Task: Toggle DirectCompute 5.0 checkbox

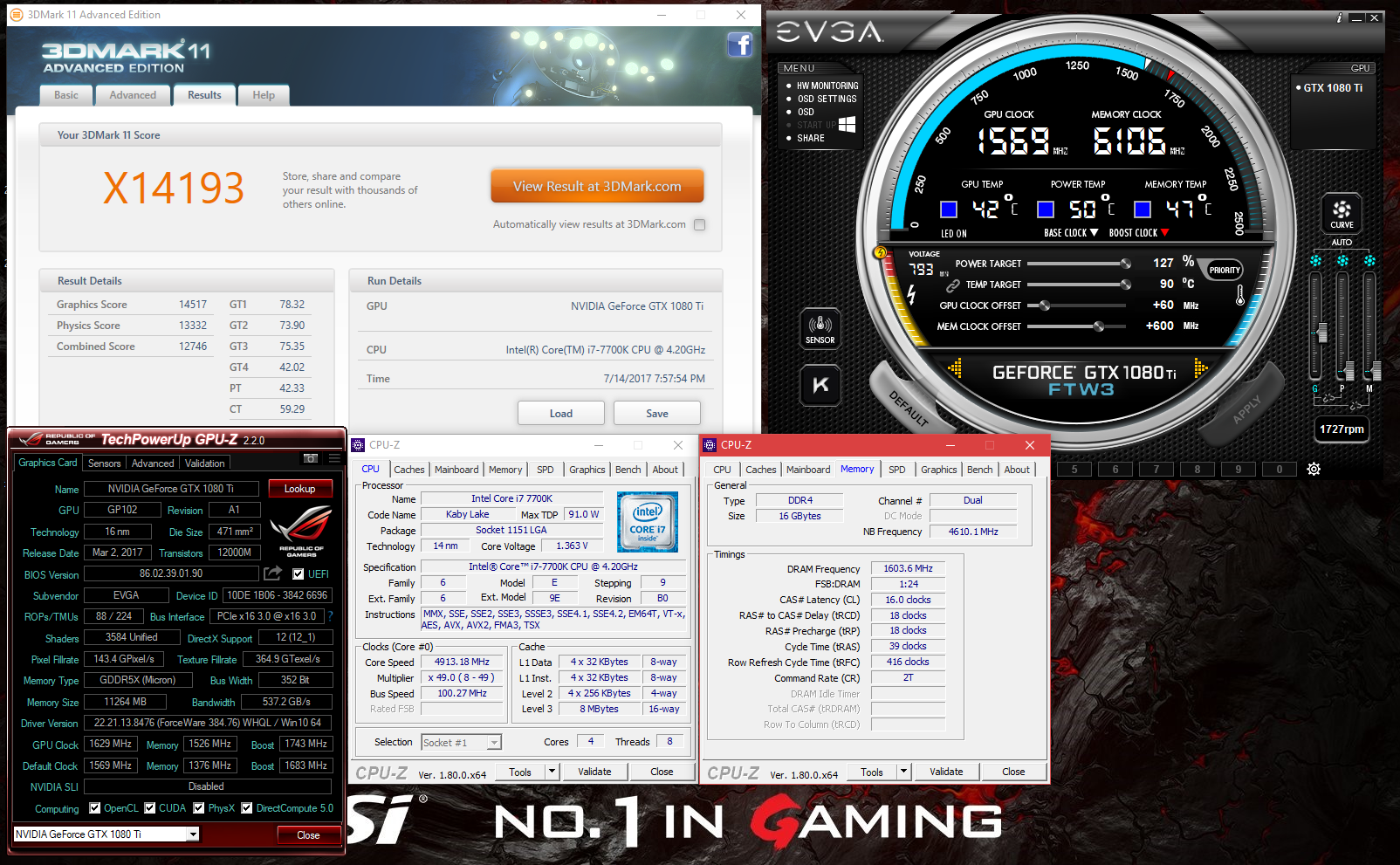Action: point(247,808)
